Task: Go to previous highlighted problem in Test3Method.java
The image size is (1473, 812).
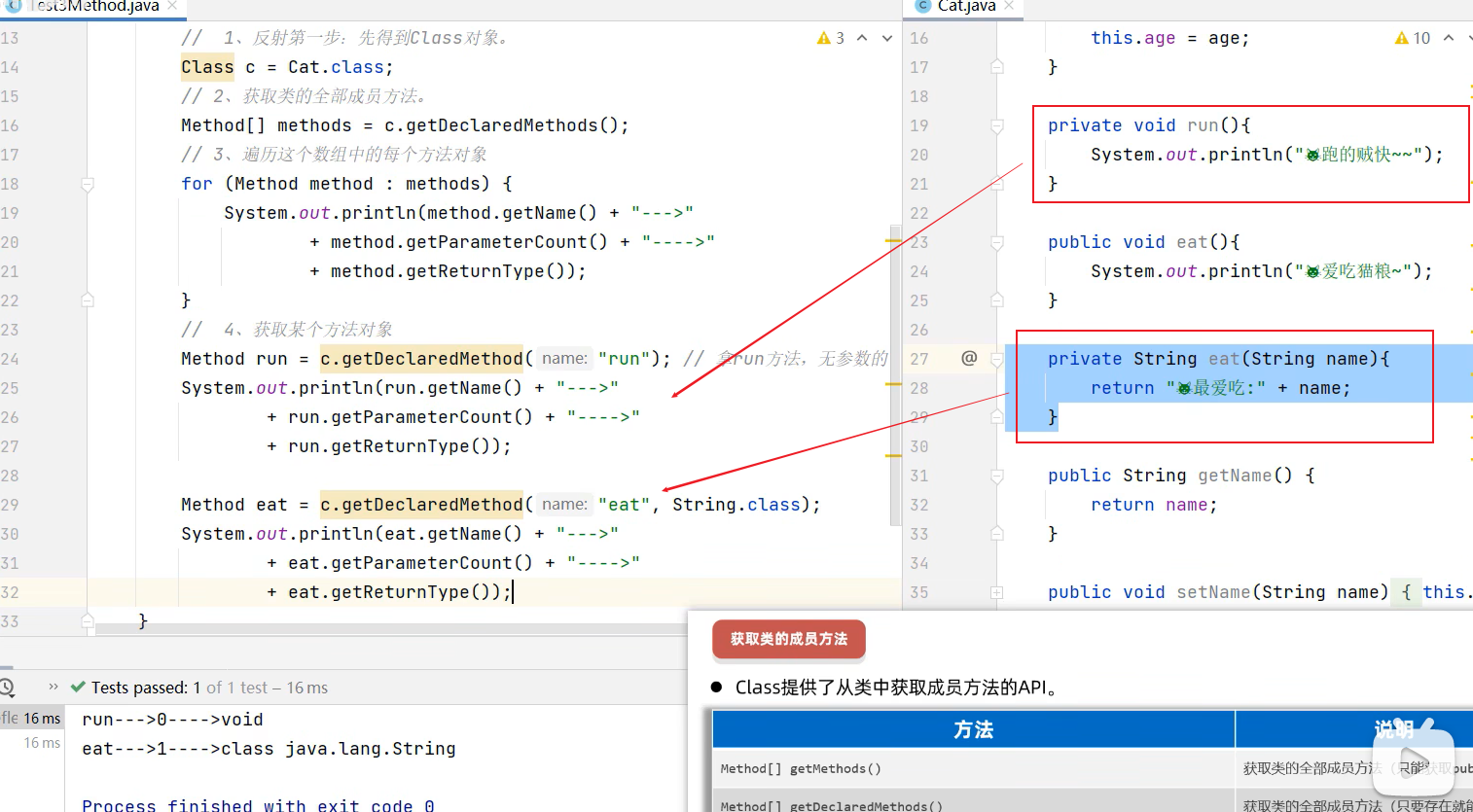Action: (x=862, y=38)
